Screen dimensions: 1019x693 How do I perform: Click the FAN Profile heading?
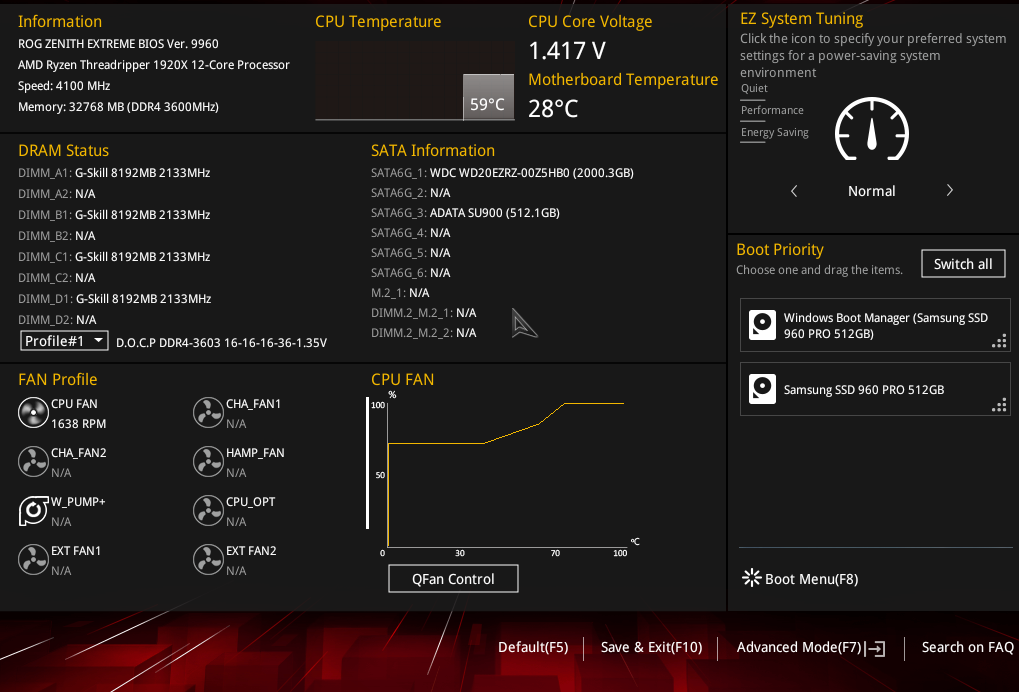(x=58, y=380)
